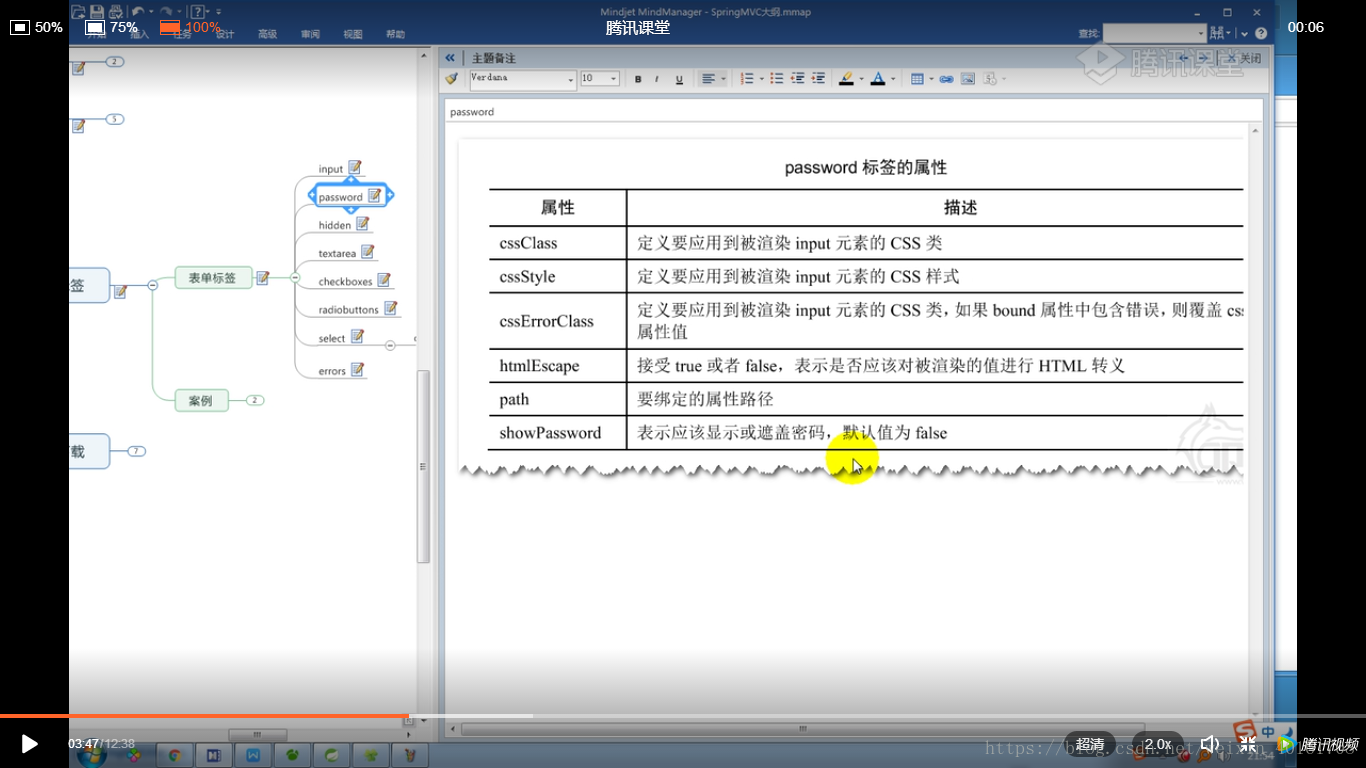Select the errors topic node

click(x=332, y=371)
